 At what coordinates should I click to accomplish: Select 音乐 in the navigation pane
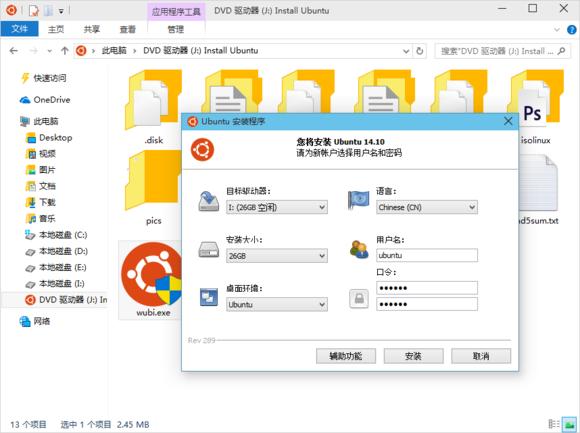click(x=47, y=219)
